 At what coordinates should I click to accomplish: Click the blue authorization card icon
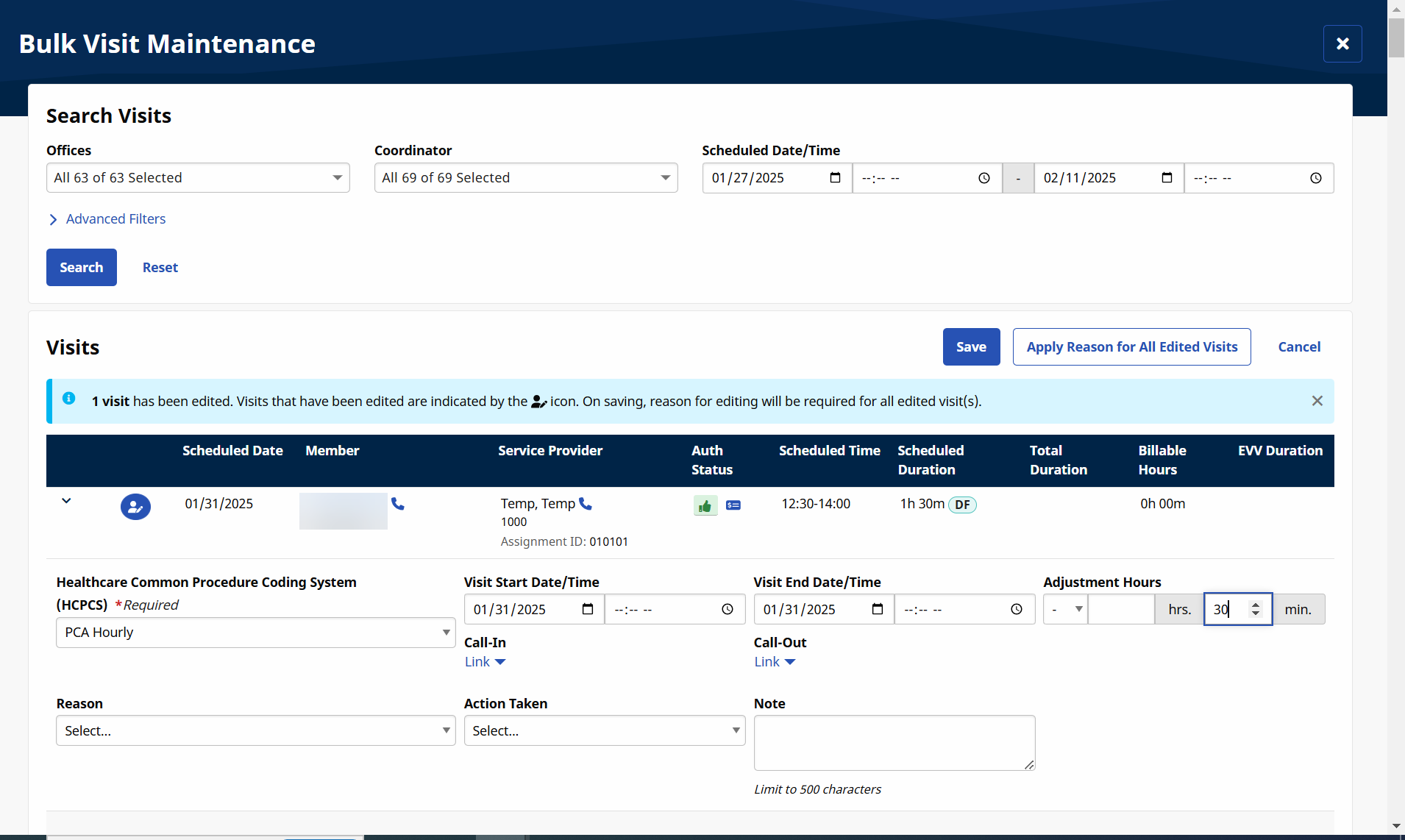[733, 505]
